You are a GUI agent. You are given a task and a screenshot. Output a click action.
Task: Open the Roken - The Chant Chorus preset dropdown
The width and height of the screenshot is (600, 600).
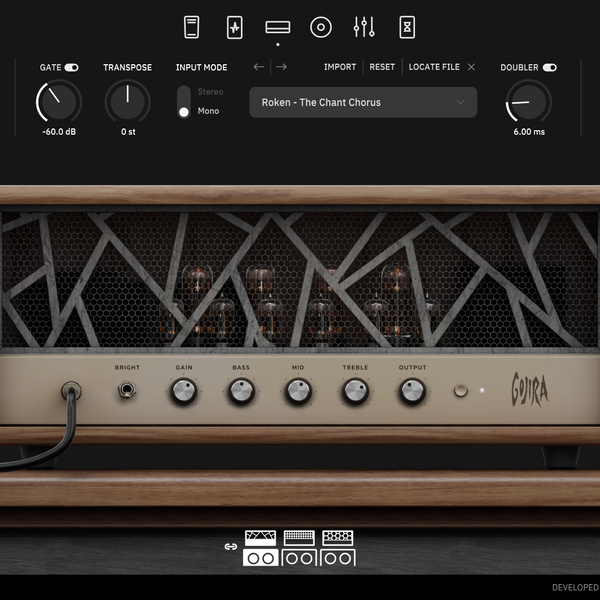tap(363, 102)
